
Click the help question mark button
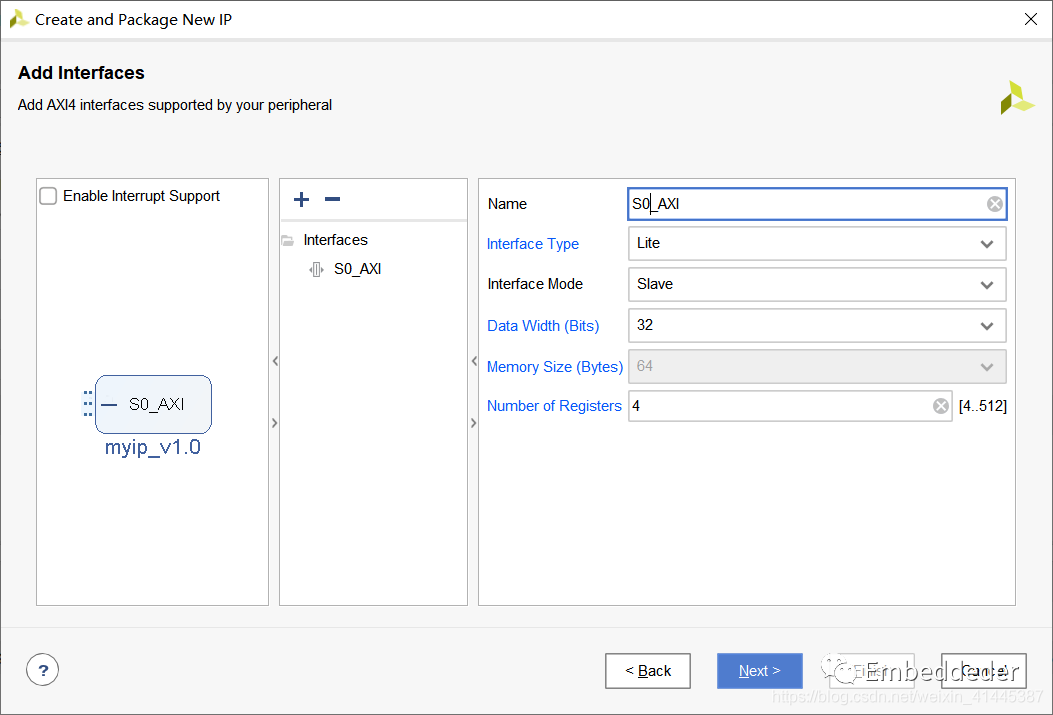43,670
